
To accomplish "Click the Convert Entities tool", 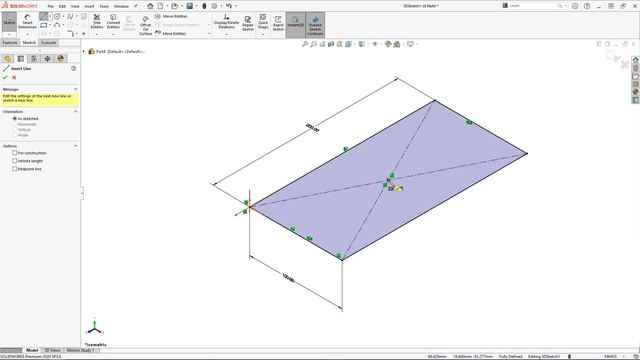I will 113,21.
